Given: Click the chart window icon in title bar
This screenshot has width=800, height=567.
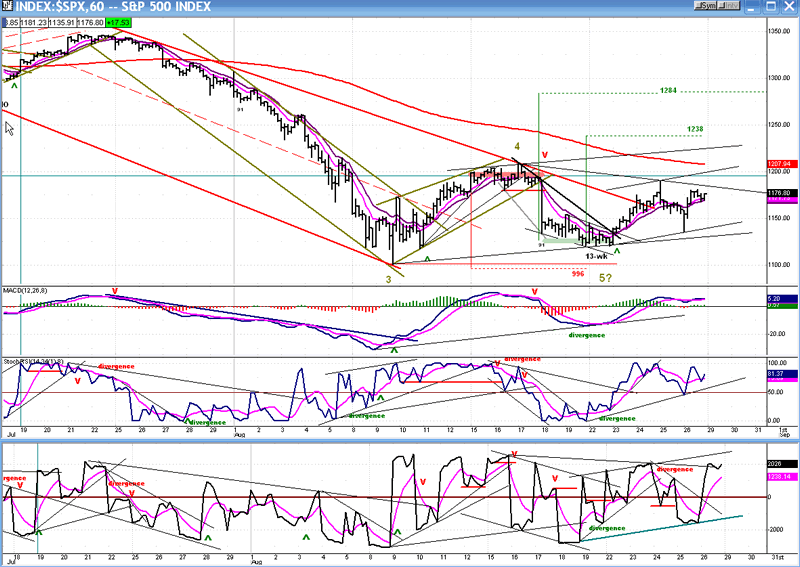Looking at the screenshot, I should [7, 7].
